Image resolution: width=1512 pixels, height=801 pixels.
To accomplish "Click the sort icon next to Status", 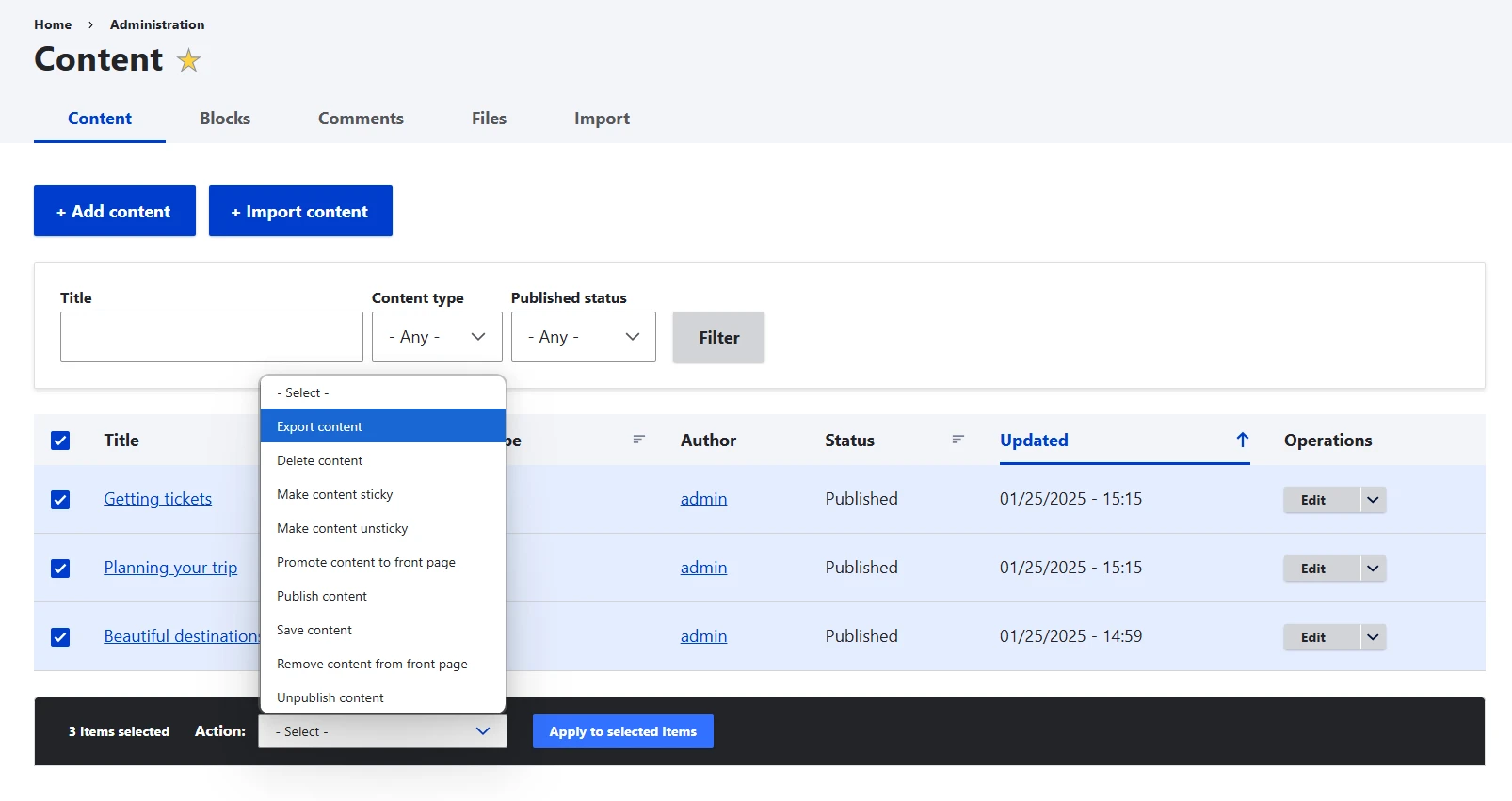I will coord(957,440).
